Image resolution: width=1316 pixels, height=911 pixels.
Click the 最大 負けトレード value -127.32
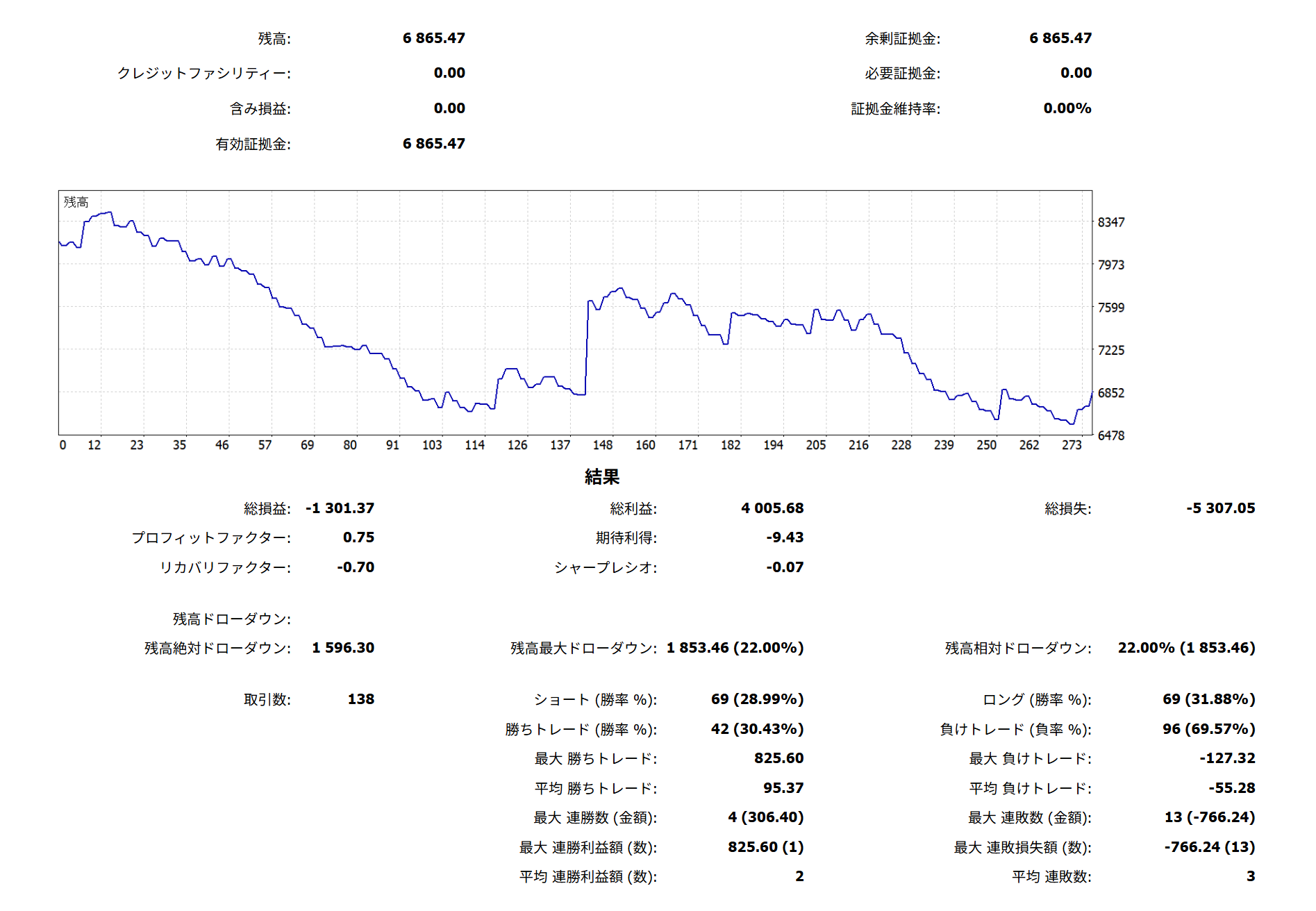[x=1226, y=758]
